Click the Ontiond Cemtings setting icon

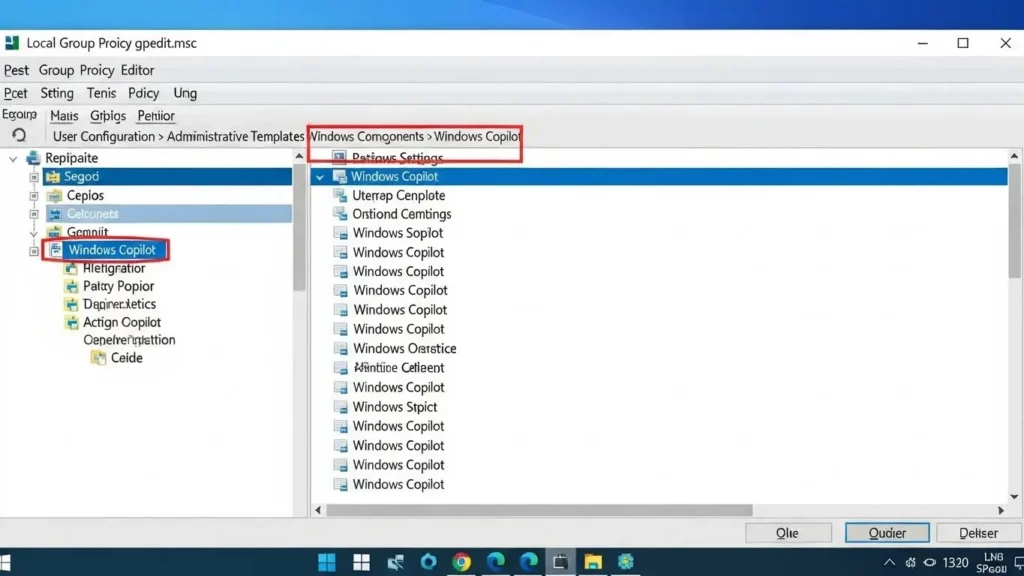tap(340, 214)
